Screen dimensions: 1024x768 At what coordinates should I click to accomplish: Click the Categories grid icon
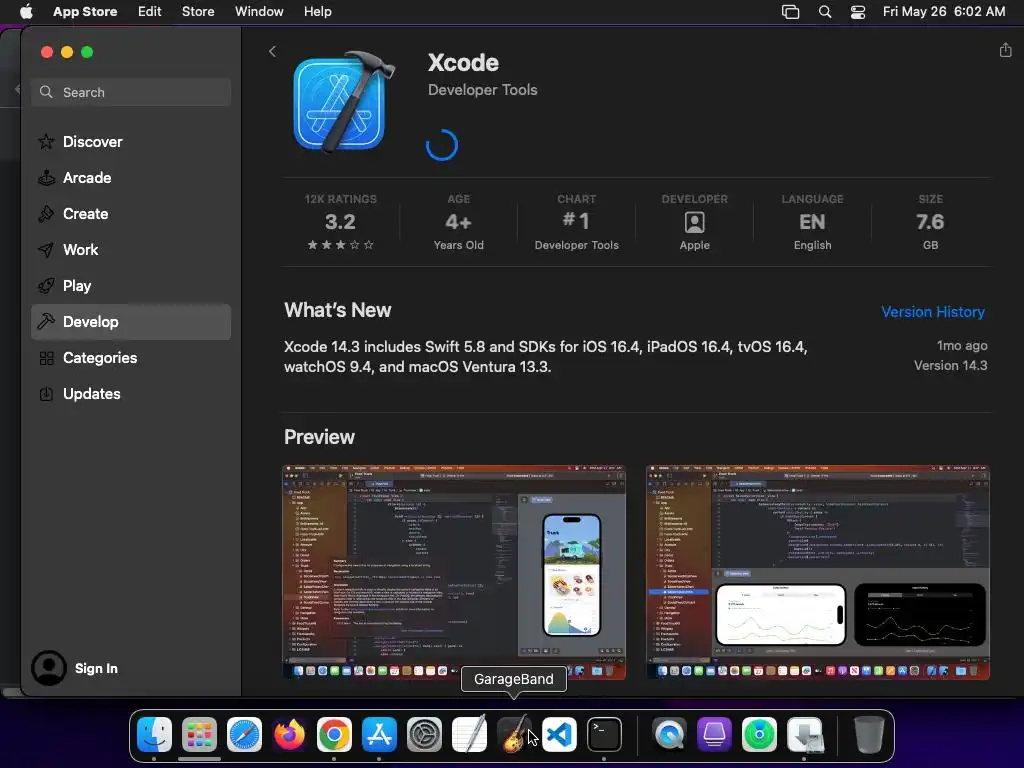click(x=46, y=358)
